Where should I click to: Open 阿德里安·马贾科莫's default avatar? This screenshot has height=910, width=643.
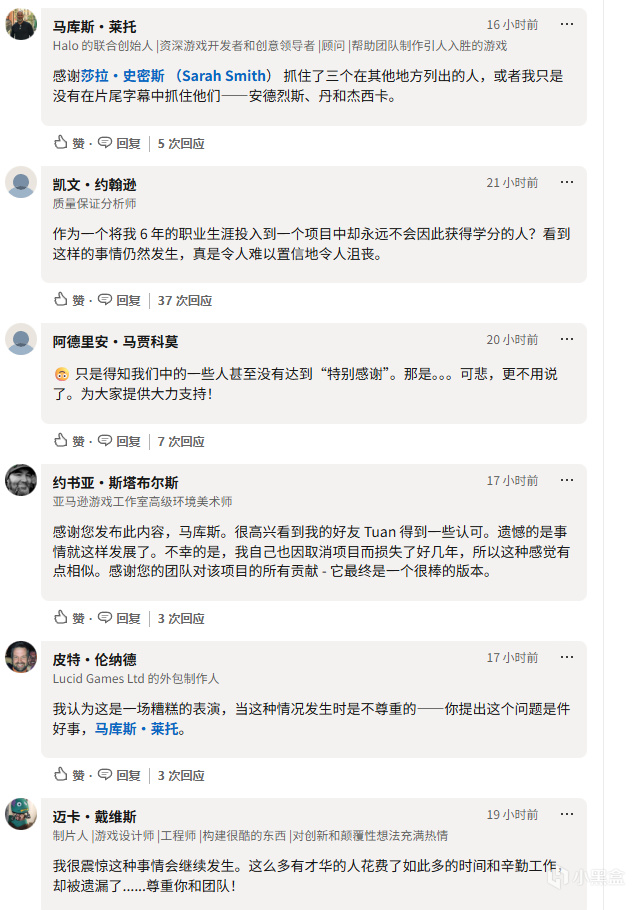[21, 339]
